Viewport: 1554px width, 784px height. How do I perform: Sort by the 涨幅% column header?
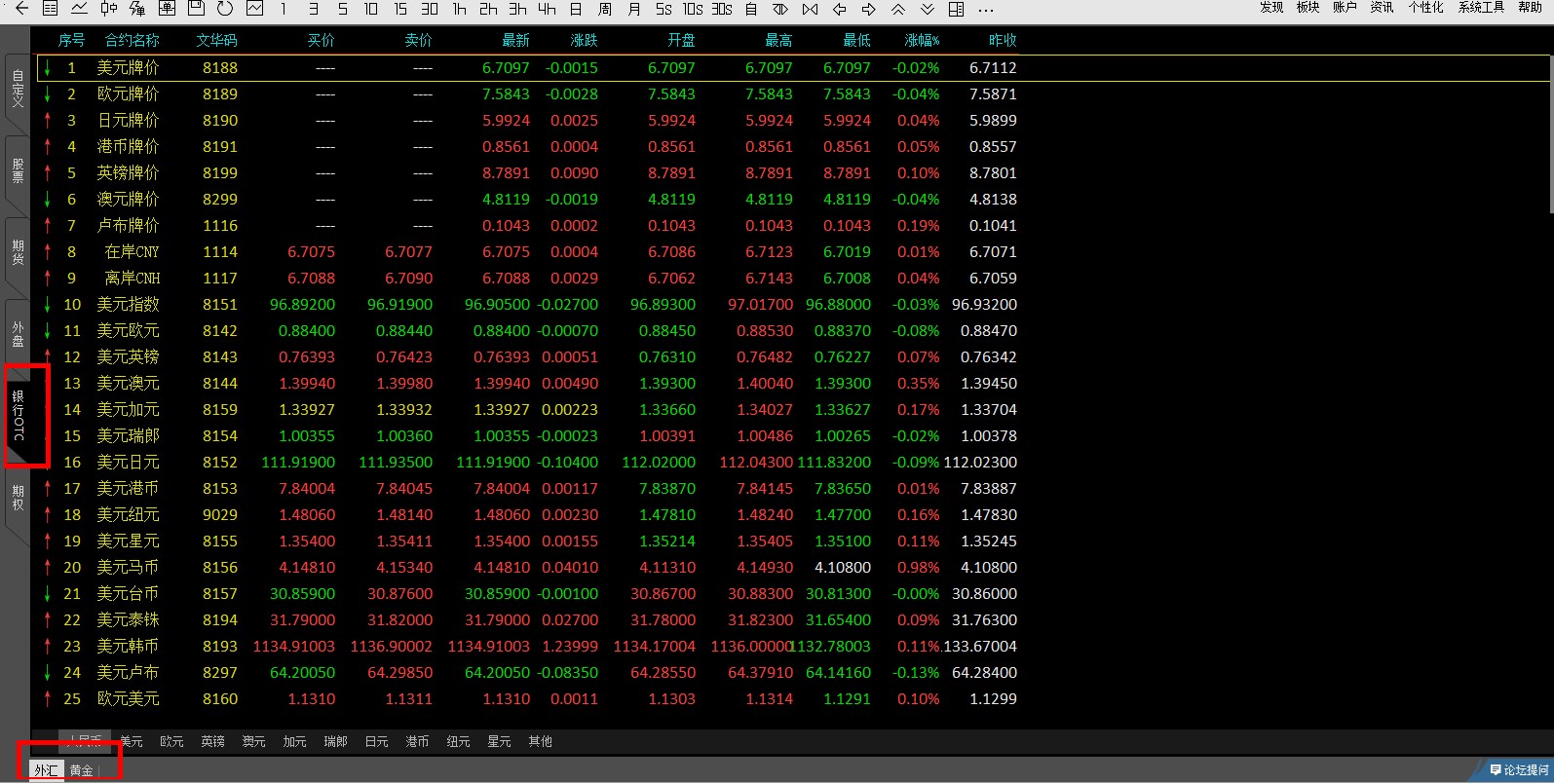922,41
